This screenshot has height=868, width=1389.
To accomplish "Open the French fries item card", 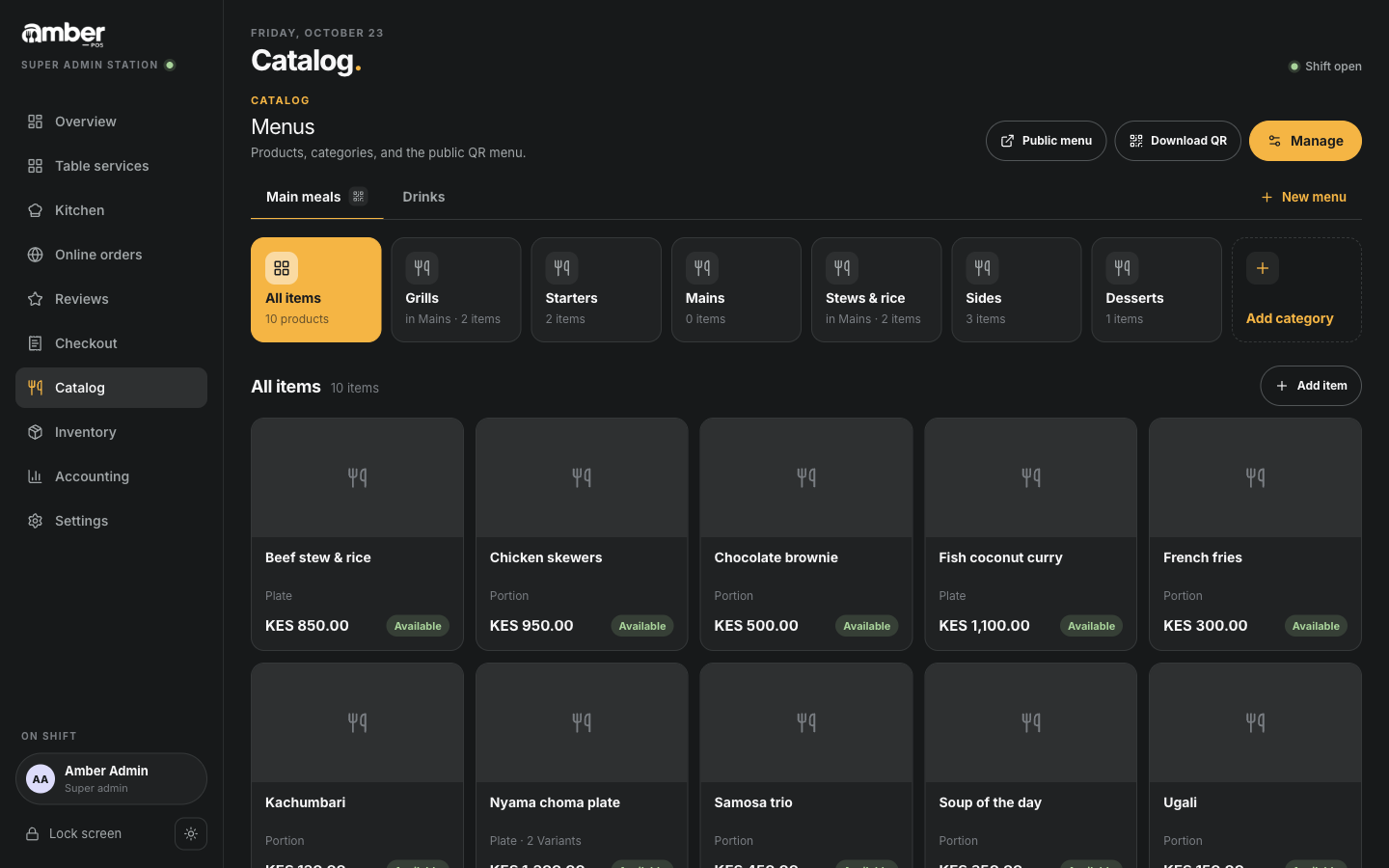I will [x=1255, y=534].
